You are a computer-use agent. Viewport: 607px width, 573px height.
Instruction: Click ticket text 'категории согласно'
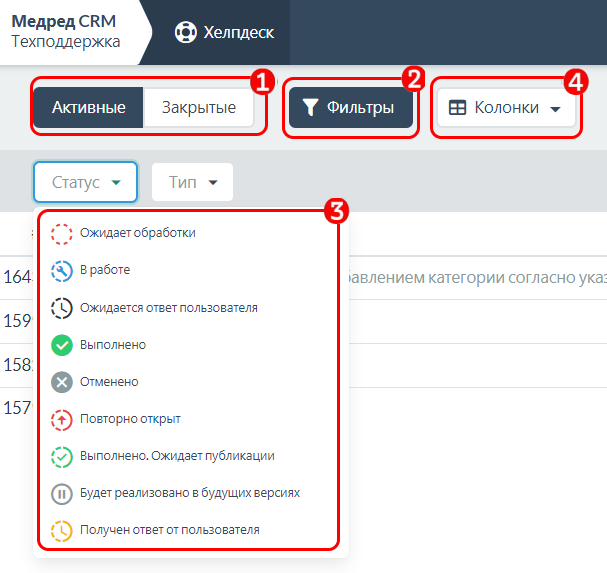(502, 278)
